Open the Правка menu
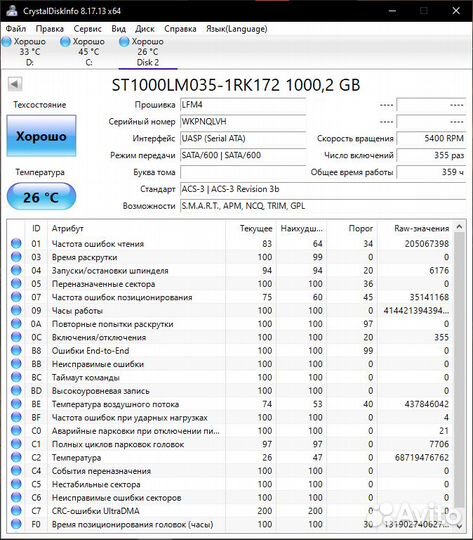Image resolution: width=473 pixels, height=540 pixels. pyautogui.click(x=50, y=29)
